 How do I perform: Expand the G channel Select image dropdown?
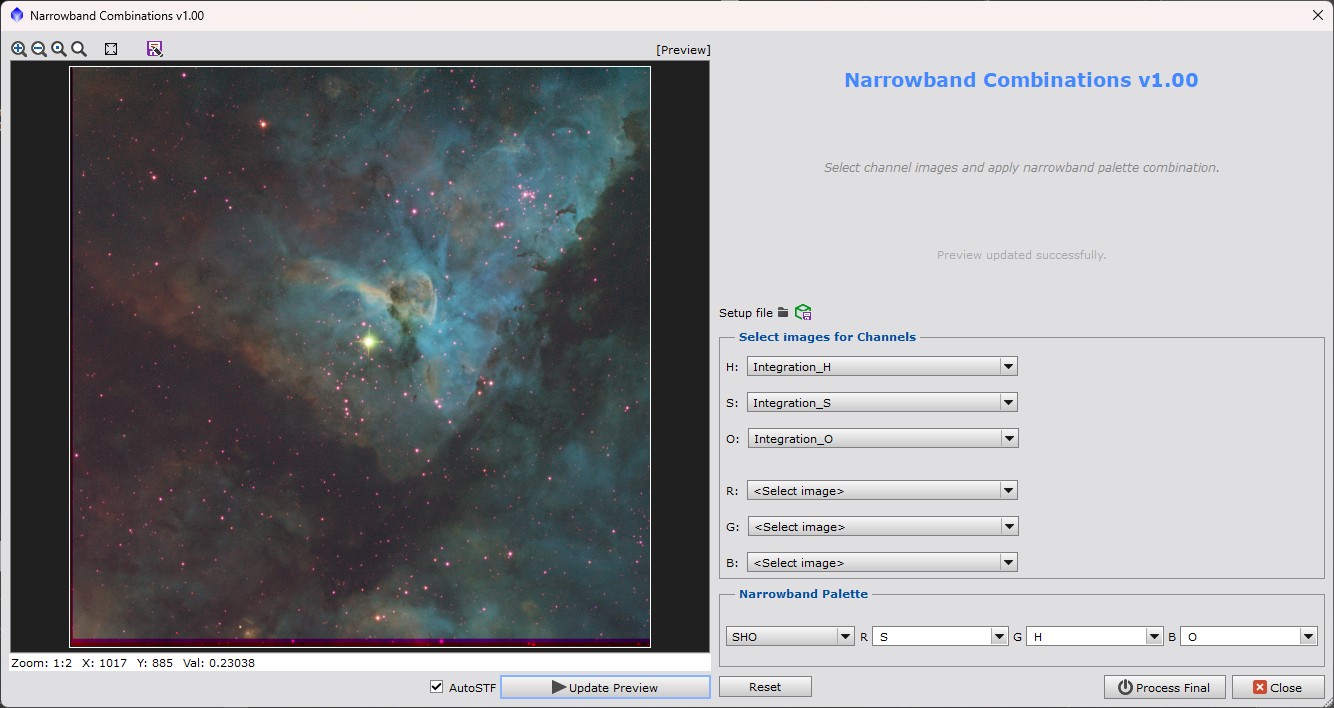[882, 527]
